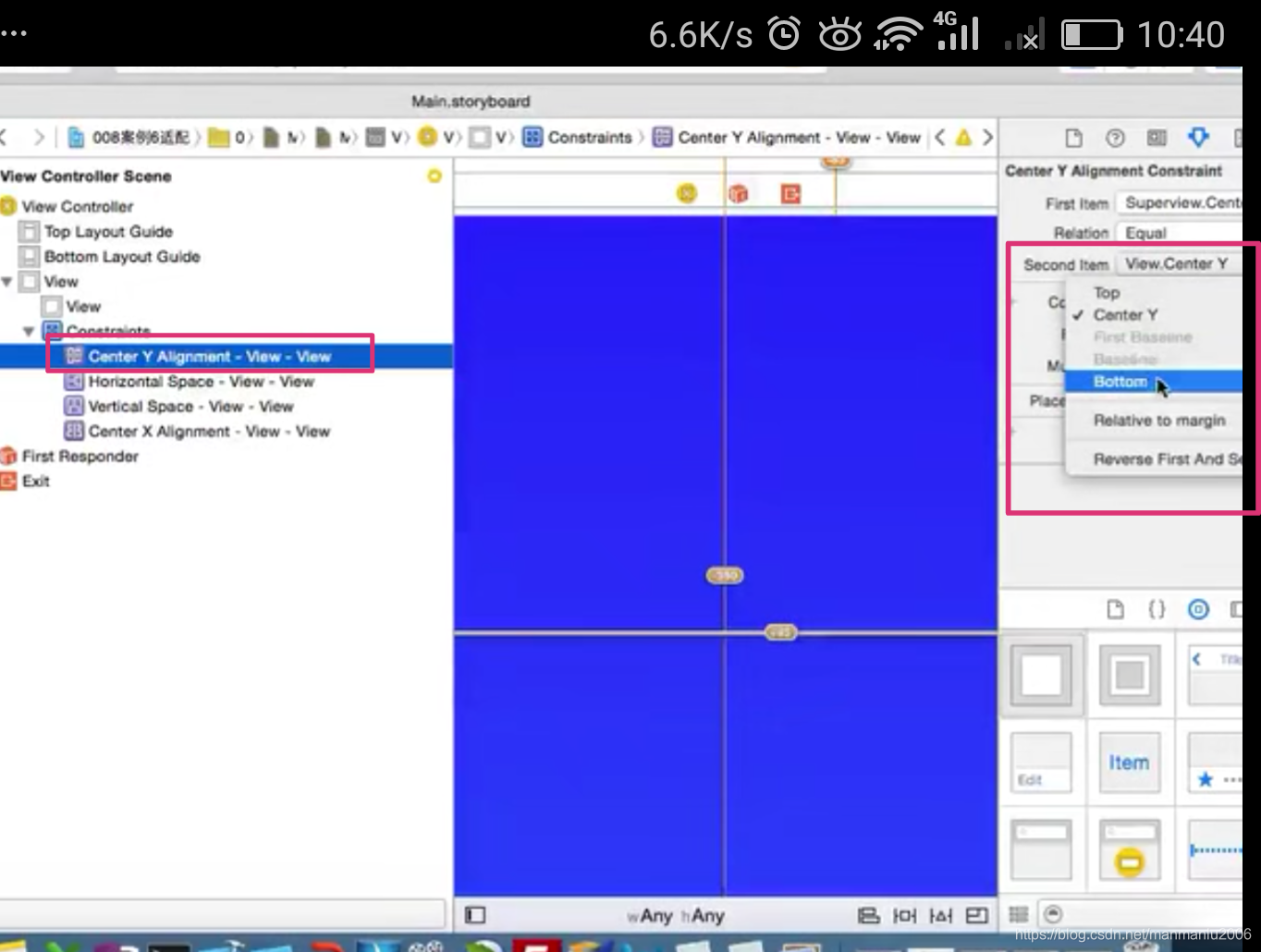This screenshot has height=952, width=1261.
Task: Click the scene outline yellow issue indicator
Action: (435, 176)
